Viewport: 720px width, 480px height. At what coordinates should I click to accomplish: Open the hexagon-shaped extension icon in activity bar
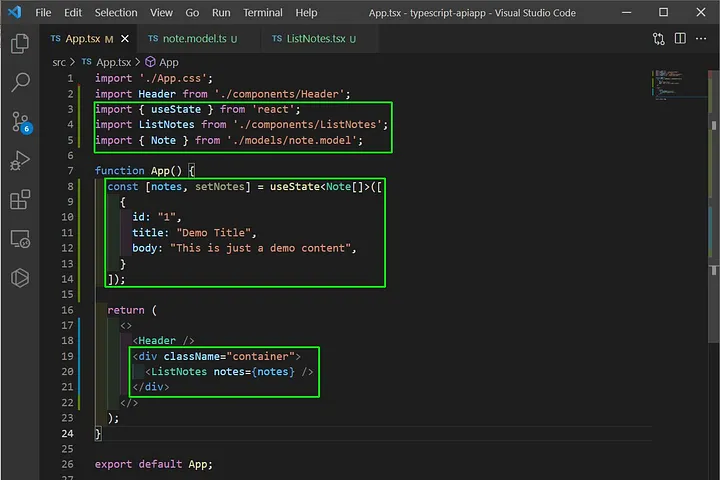click(x=20, y=278)
